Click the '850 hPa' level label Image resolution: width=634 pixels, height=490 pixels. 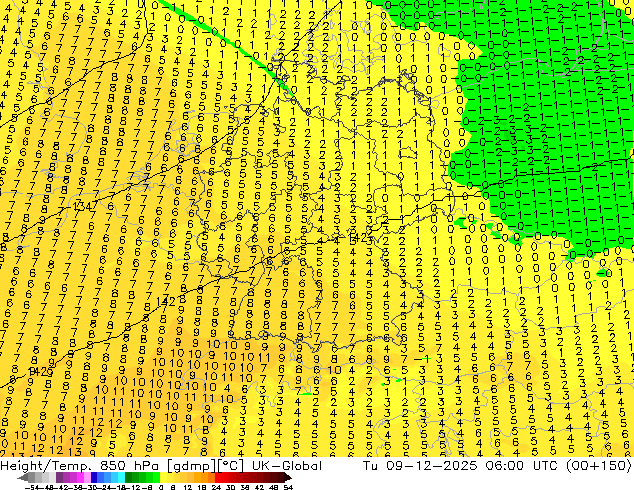(130, 466)
